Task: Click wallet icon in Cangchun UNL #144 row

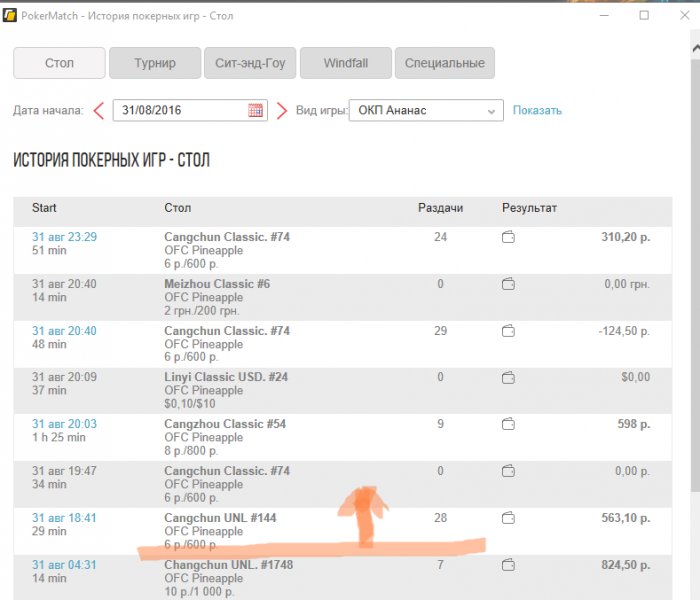Action: click(x=508, y=518)
